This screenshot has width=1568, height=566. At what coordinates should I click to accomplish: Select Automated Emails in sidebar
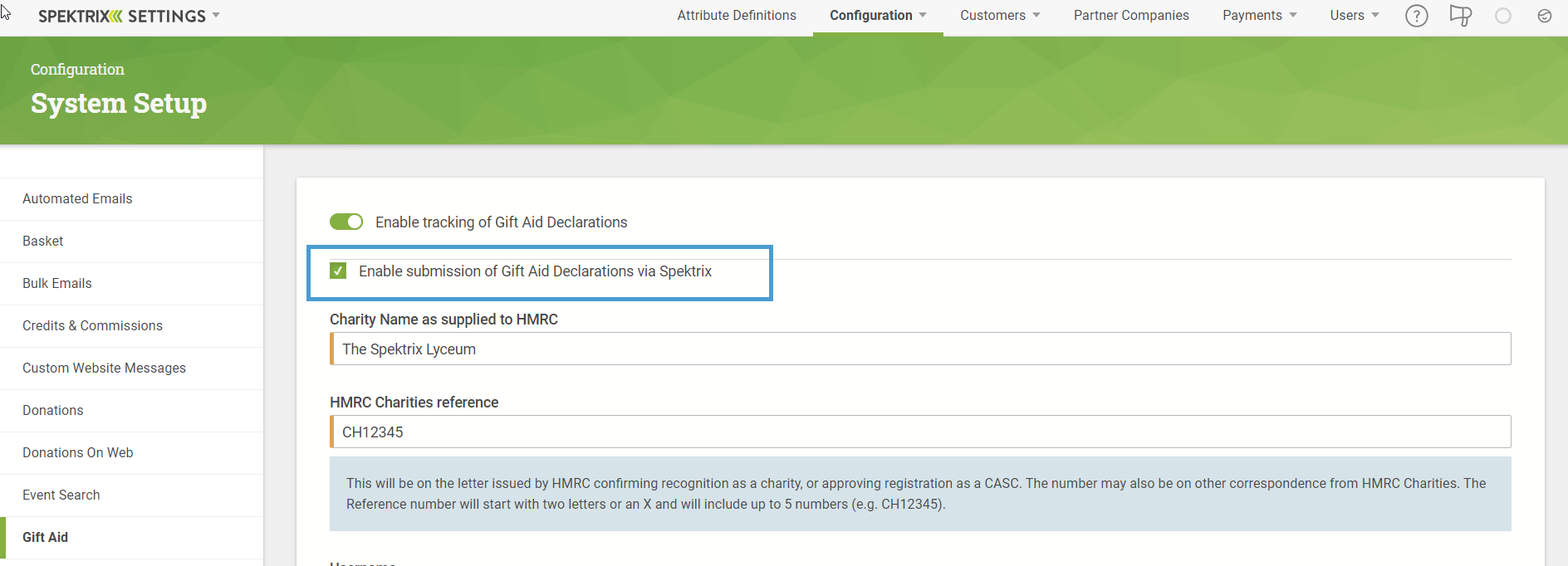pos(132,199)
